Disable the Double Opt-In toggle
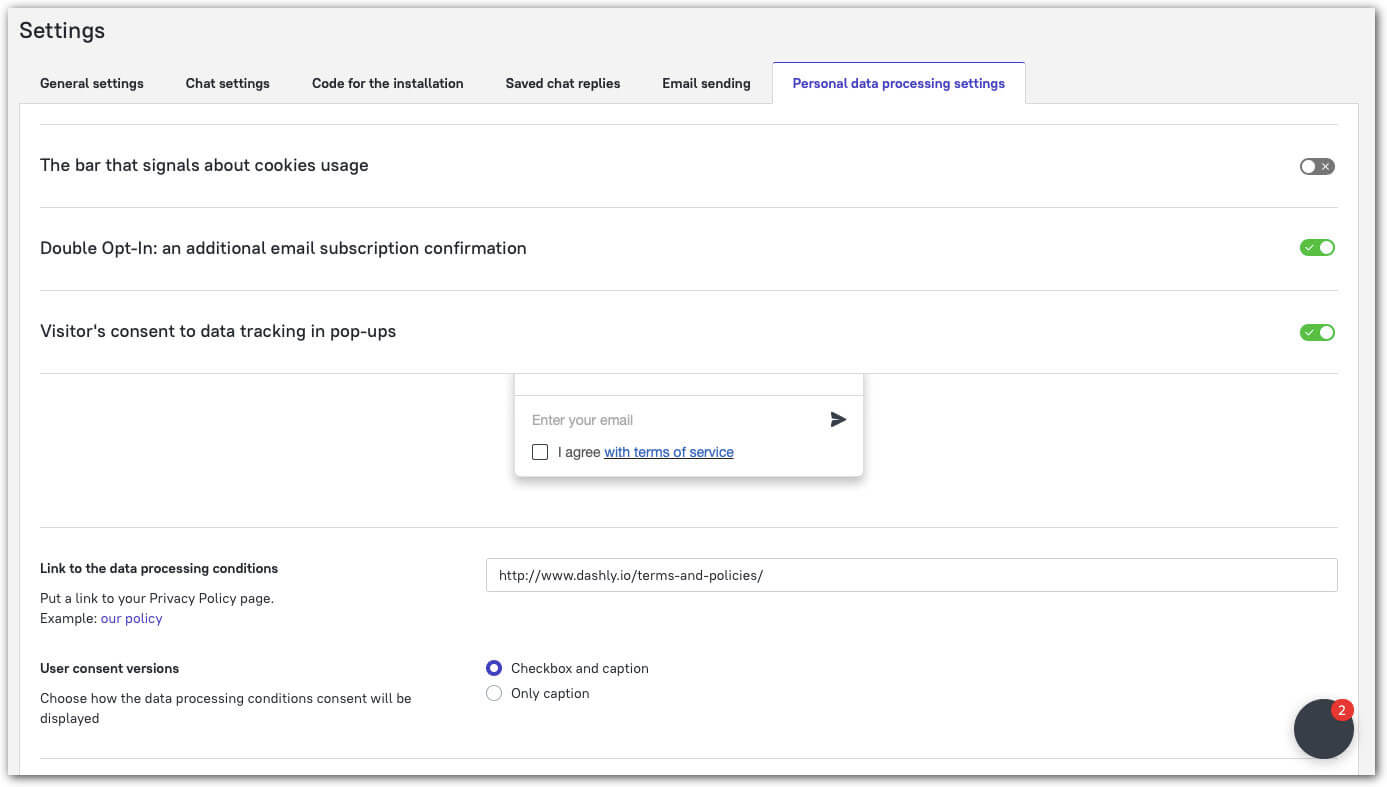This screenshot has height=787, width=1387. (1317, 247)
